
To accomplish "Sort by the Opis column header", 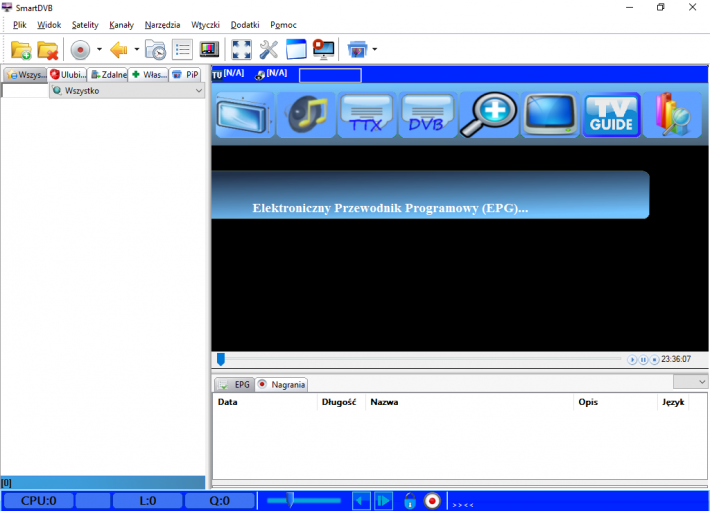I will 615,402.
